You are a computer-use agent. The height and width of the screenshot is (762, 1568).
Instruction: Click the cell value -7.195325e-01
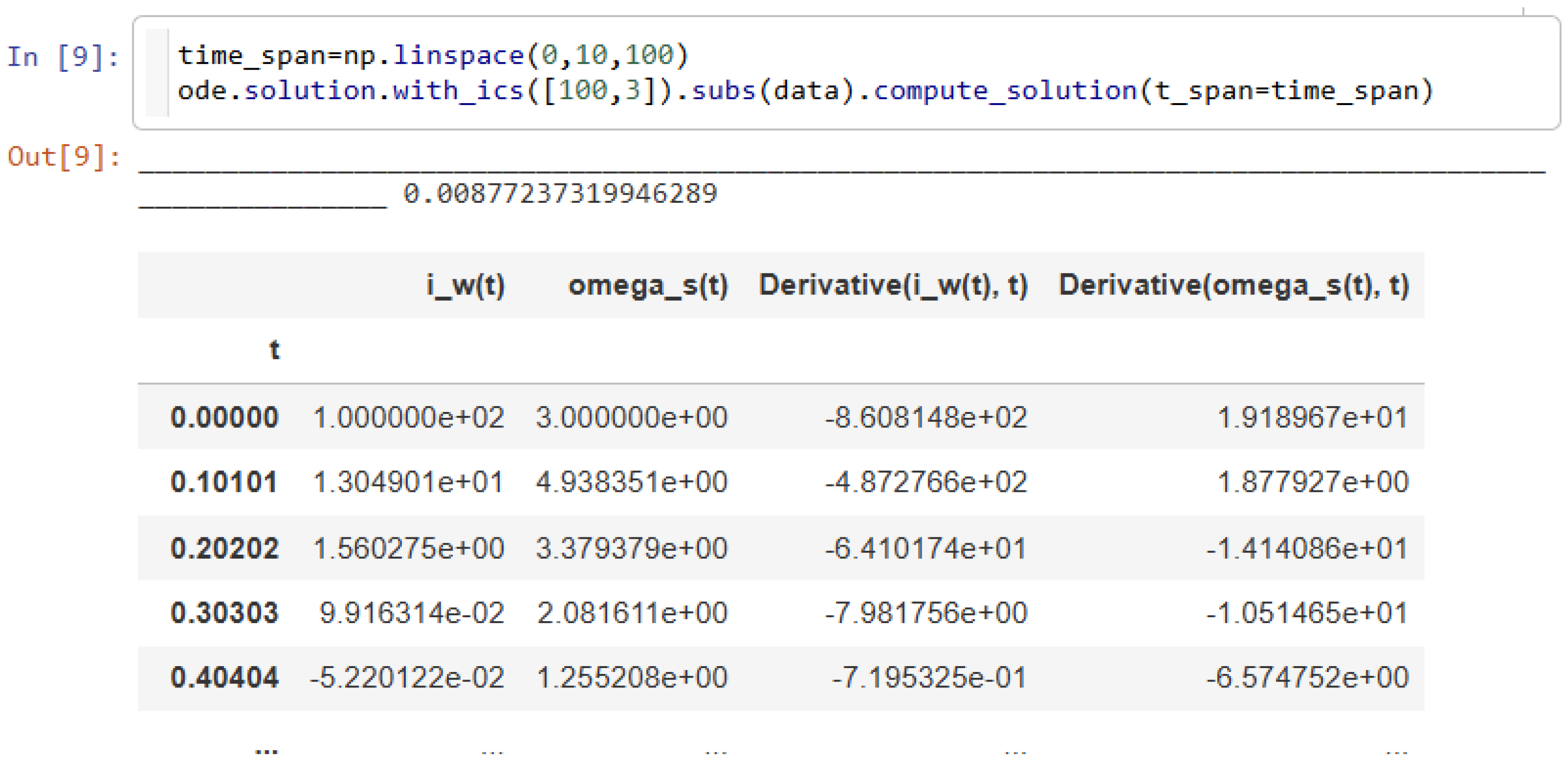929,677
